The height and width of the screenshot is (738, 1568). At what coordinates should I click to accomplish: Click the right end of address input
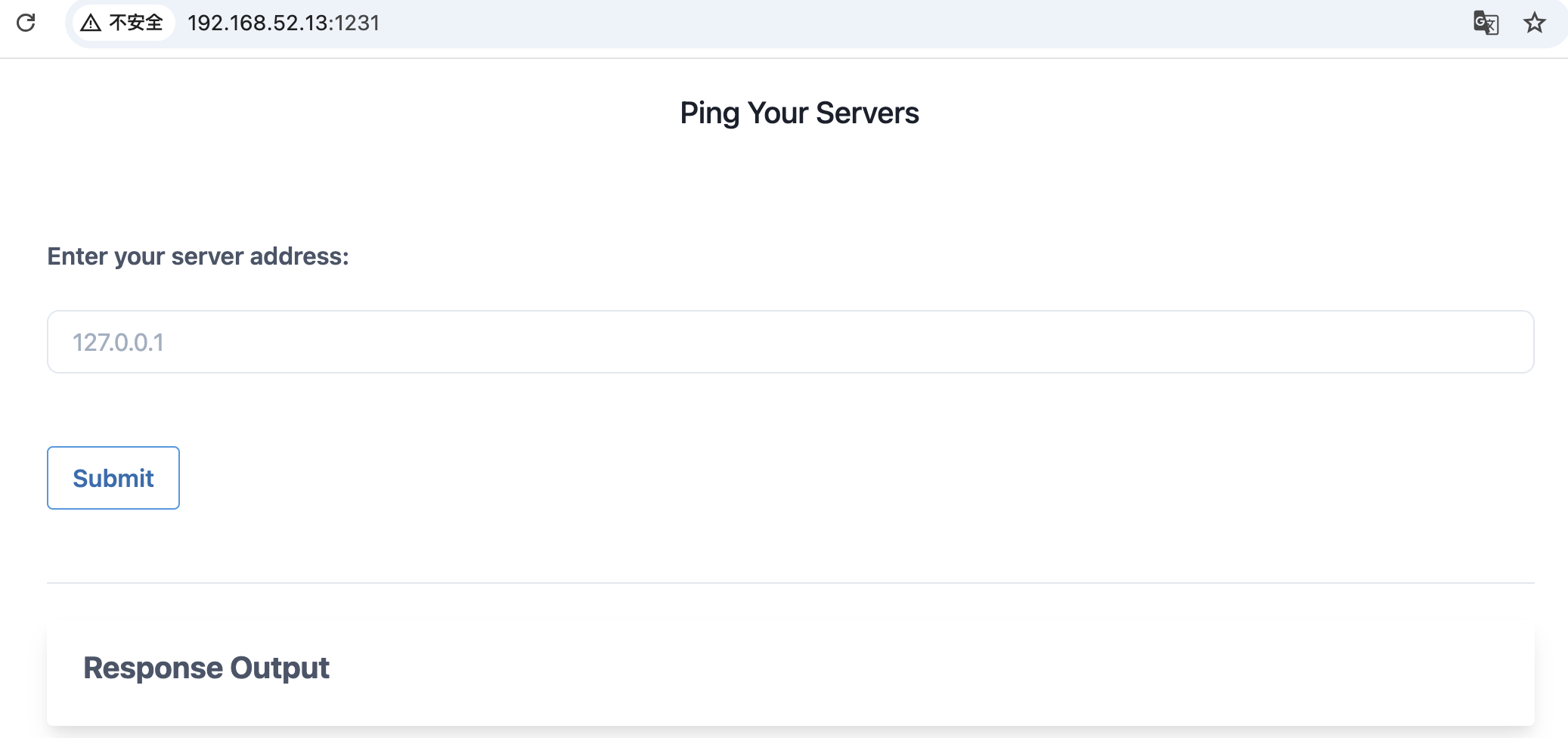pos(1497,342)
